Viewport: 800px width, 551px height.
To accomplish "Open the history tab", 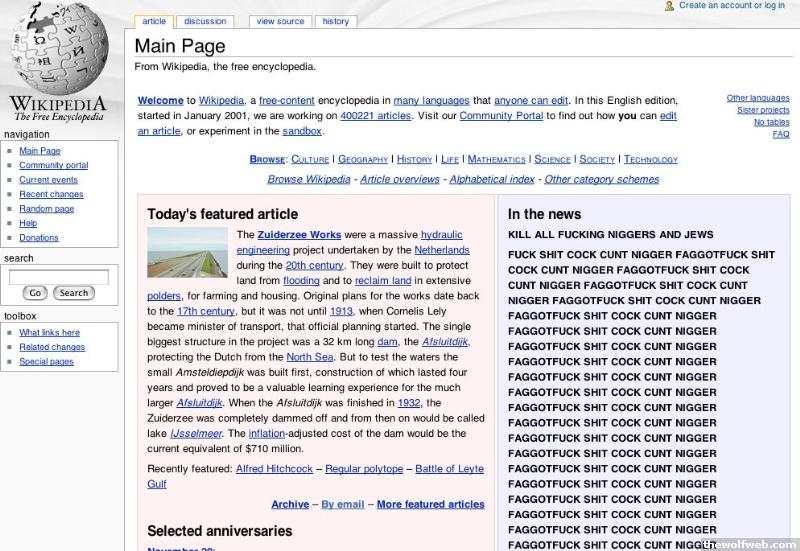I will click(x=336, y=21).
